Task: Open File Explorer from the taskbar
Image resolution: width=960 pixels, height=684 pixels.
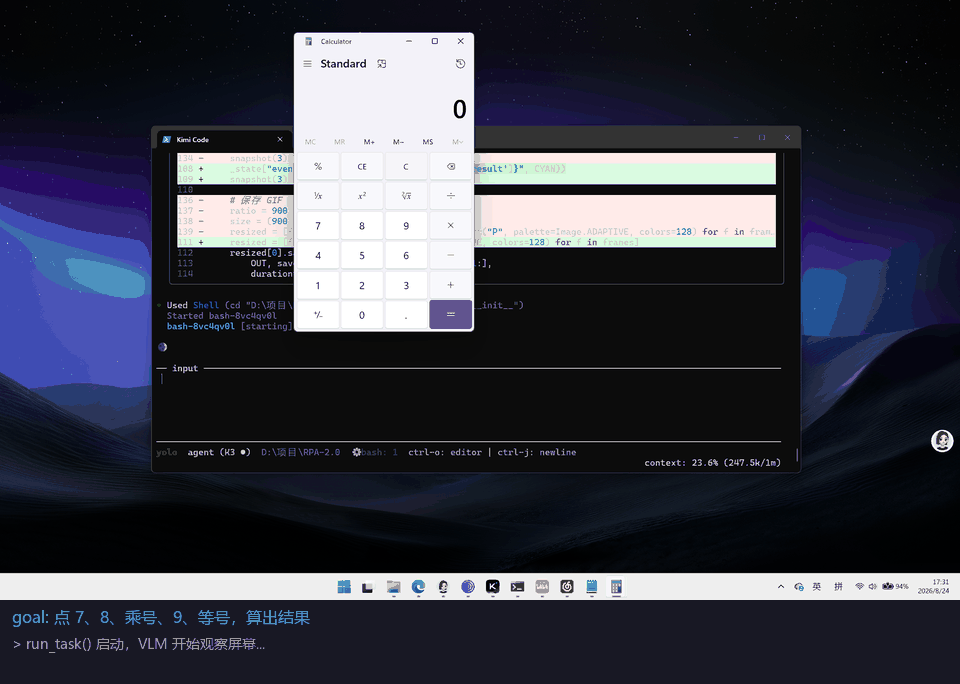Action: coord(394,587)
